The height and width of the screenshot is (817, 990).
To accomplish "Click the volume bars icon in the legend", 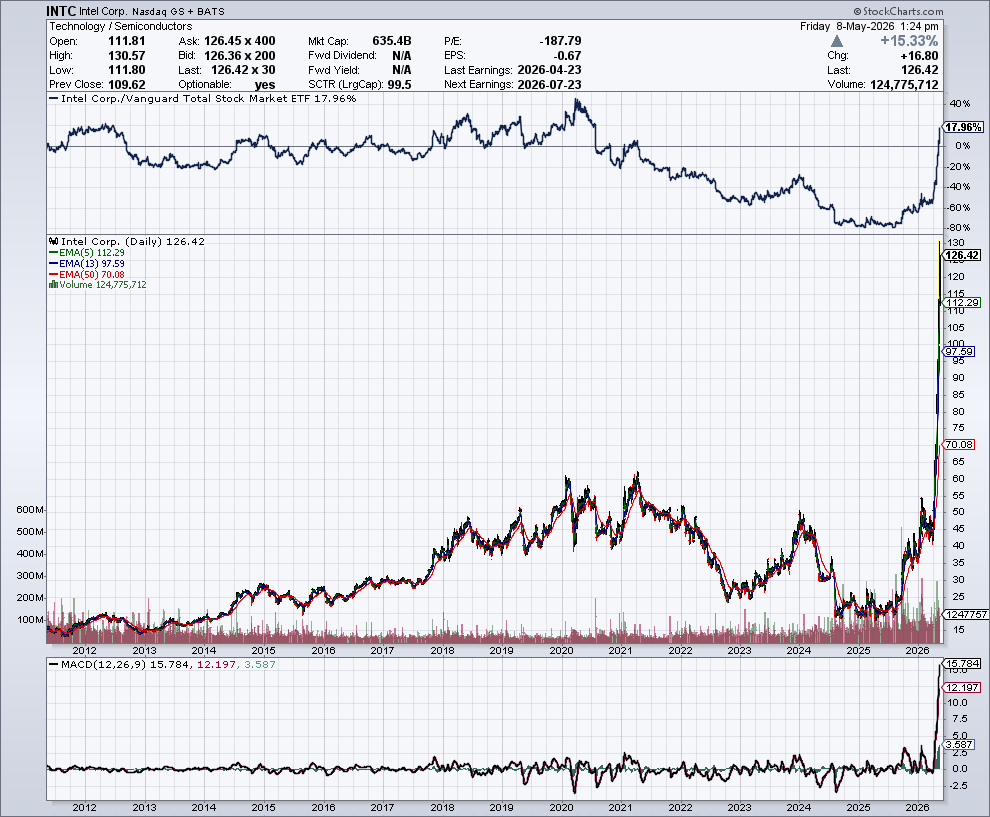I will pyautogui.click(x=54, y=285).
